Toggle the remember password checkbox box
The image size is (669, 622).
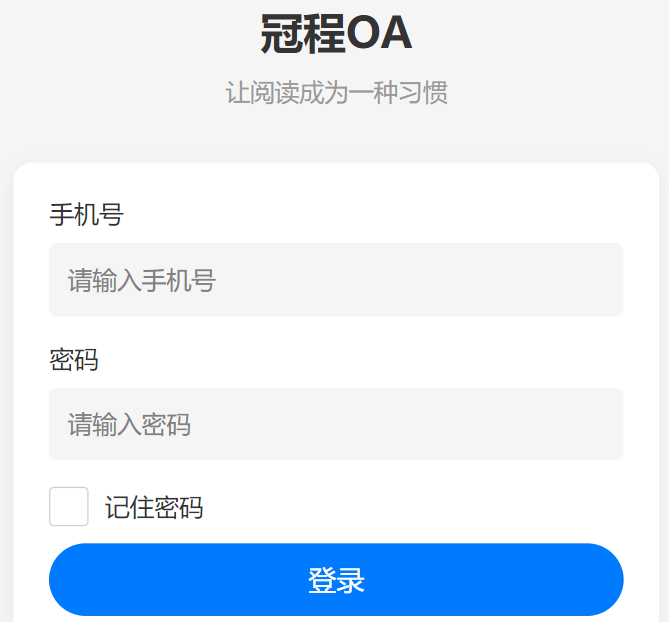(69, 507)
